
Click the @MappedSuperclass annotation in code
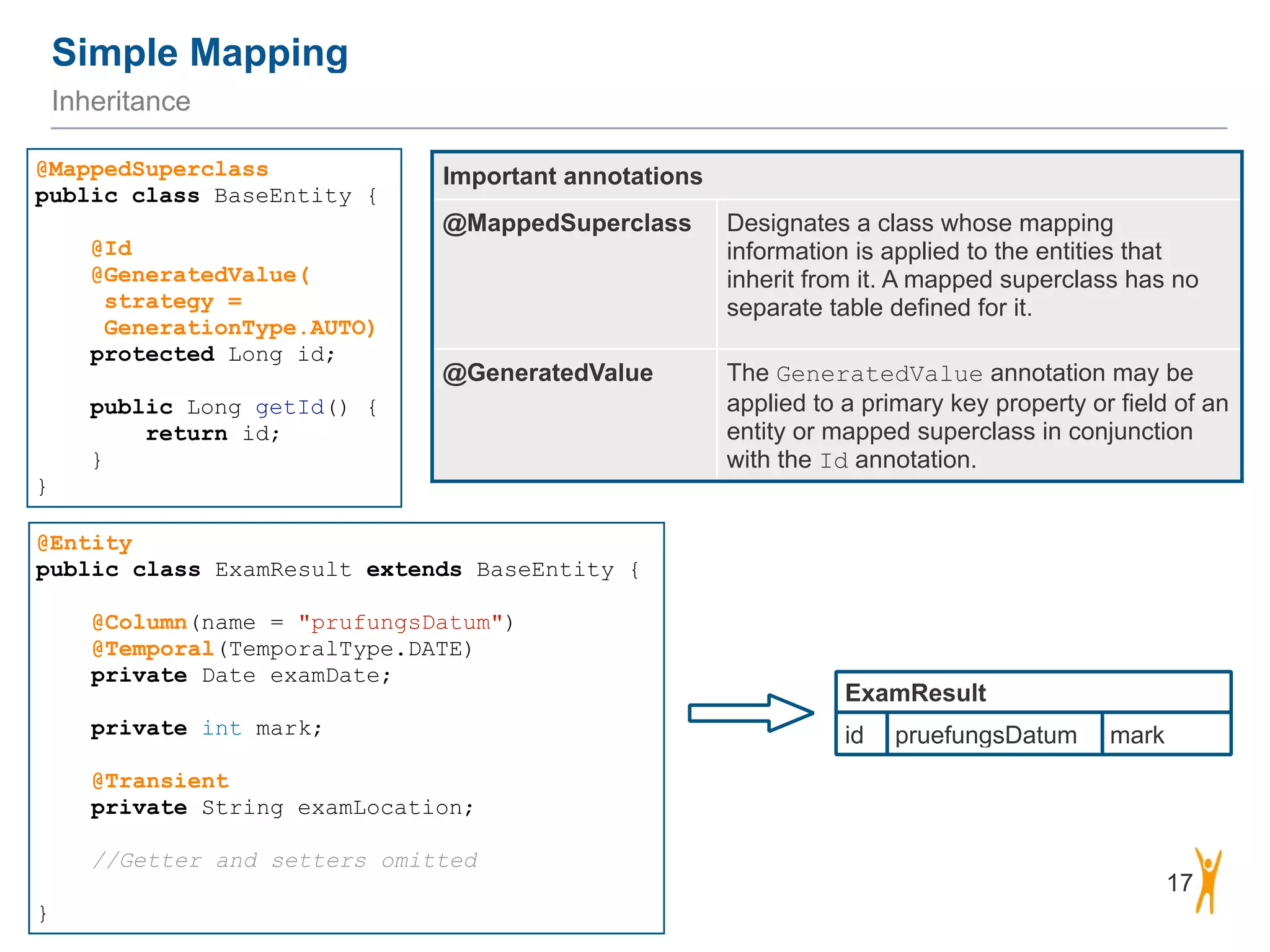(x=152, y=169)
